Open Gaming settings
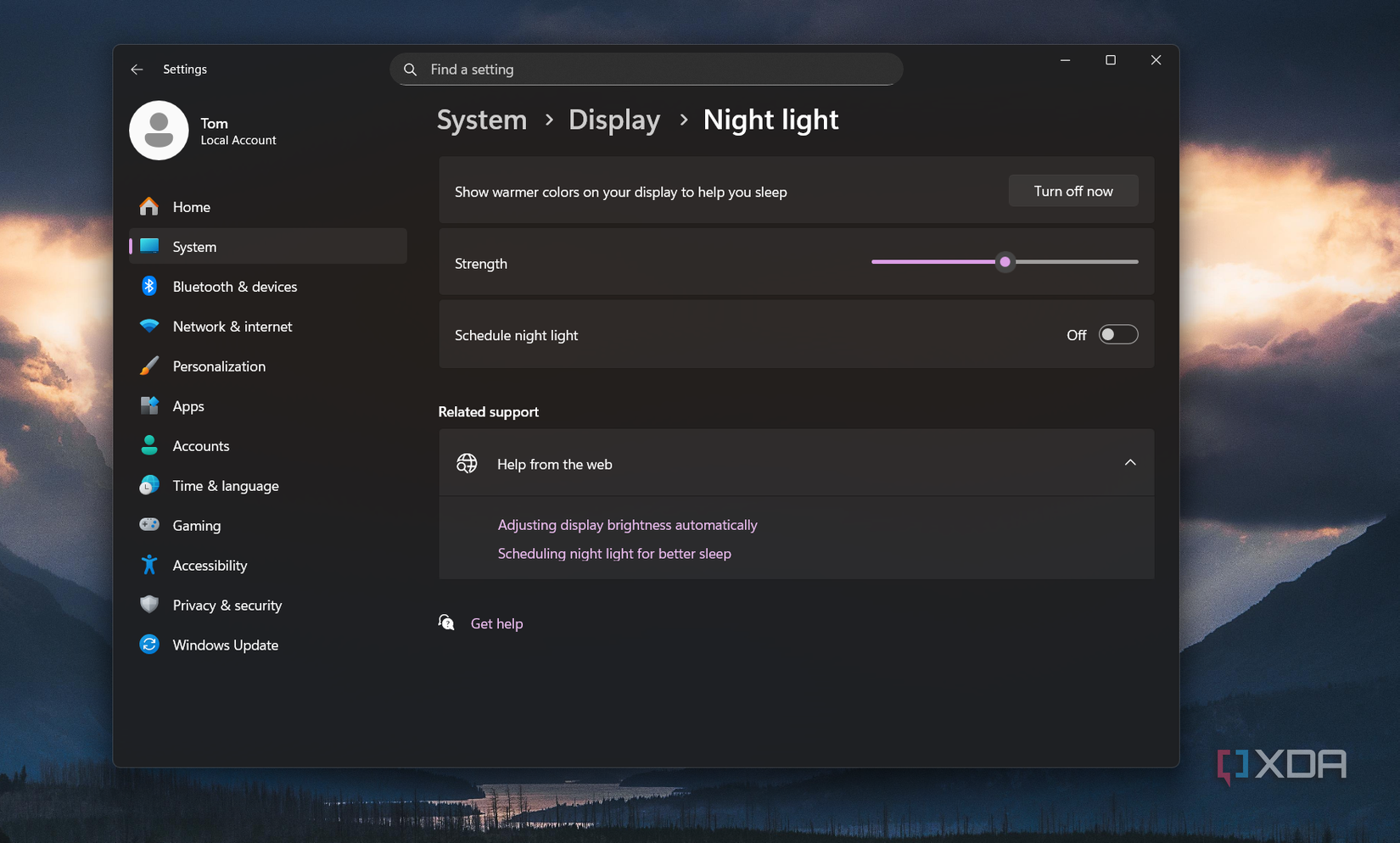Image resolution: width=1400 pixels, height=843 pixels. (x=268, y=525)
